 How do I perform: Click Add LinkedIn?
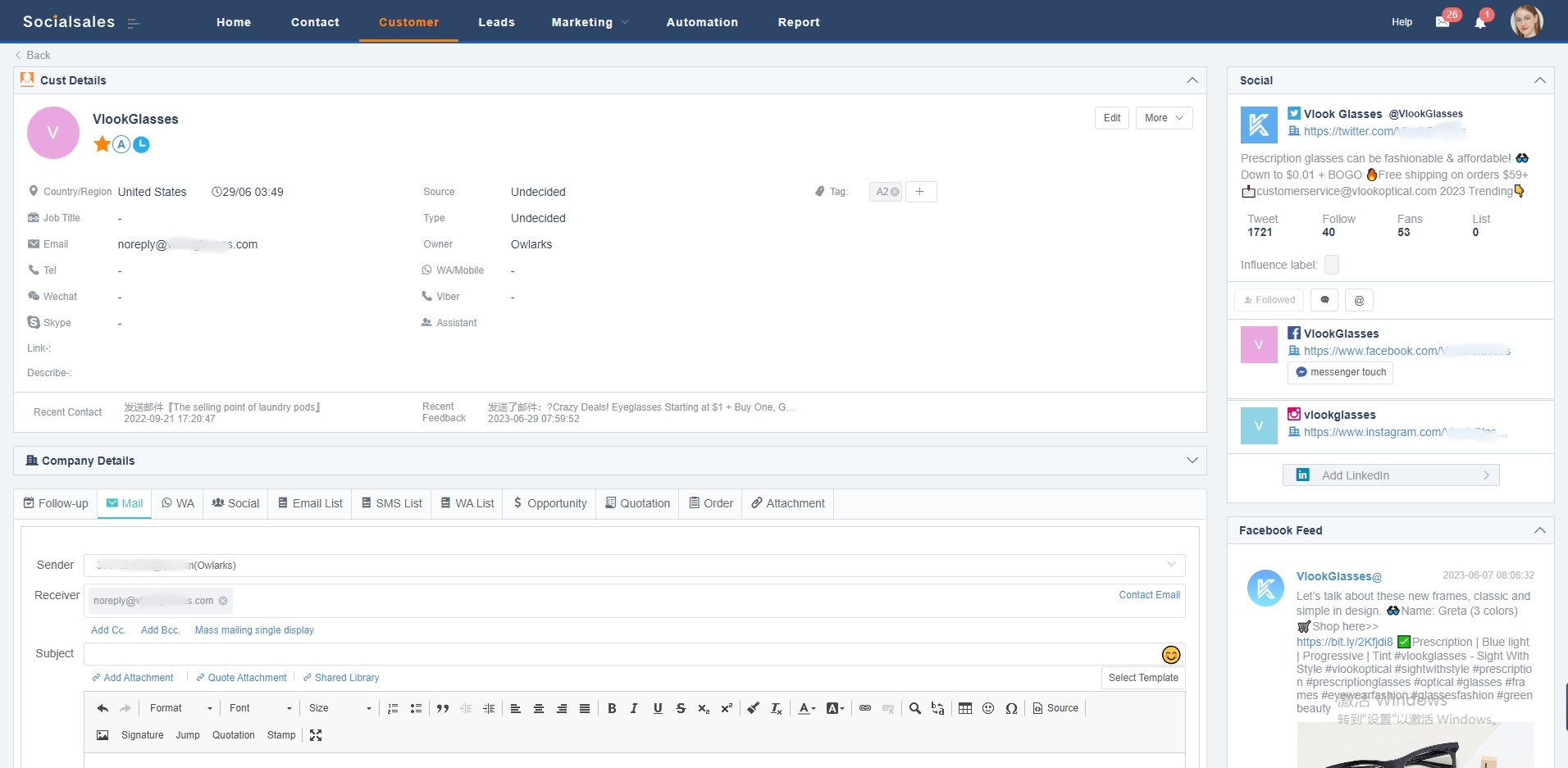(x=1391, y=475)
